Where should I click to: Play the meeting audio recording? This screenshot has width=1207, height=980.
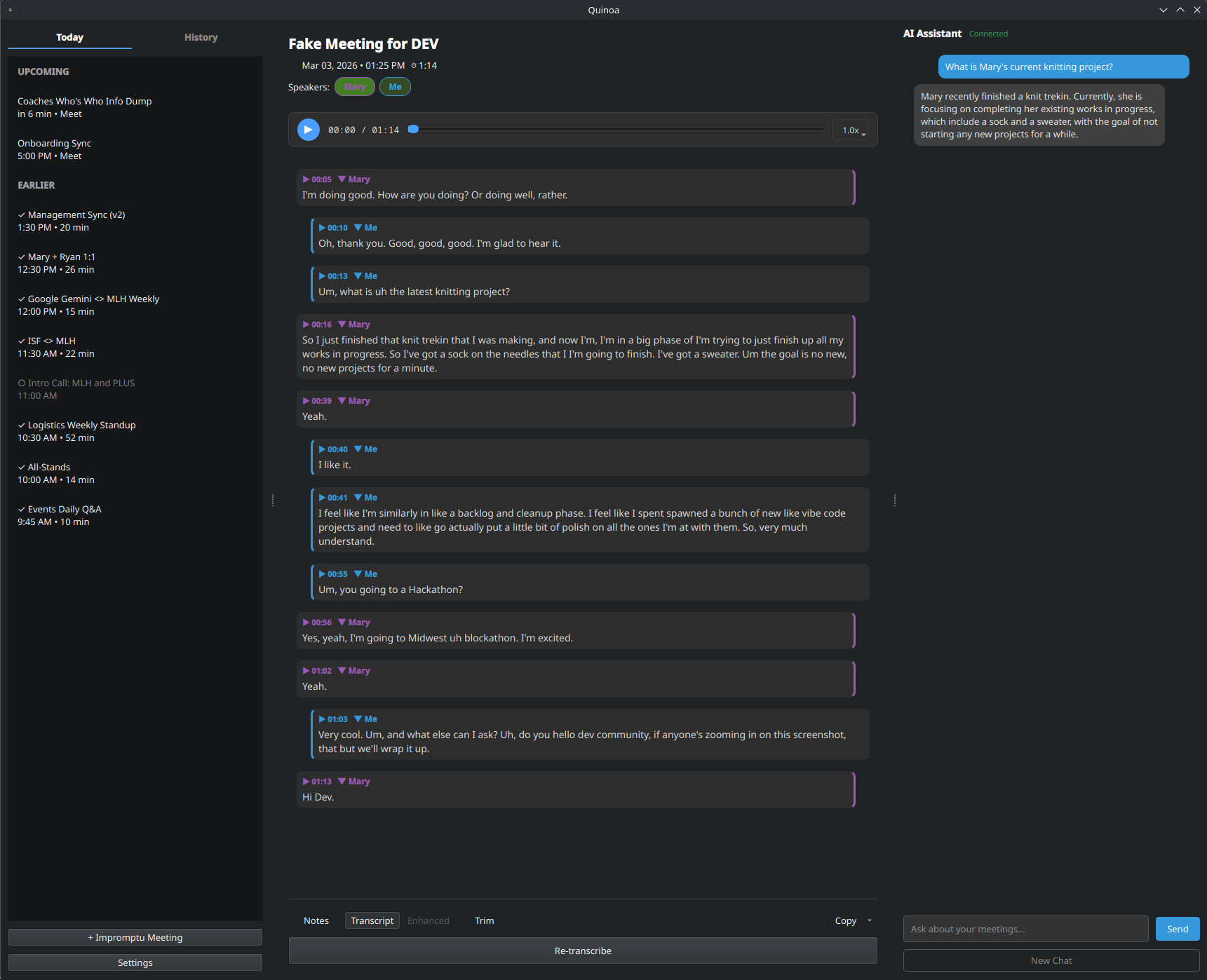308,130
